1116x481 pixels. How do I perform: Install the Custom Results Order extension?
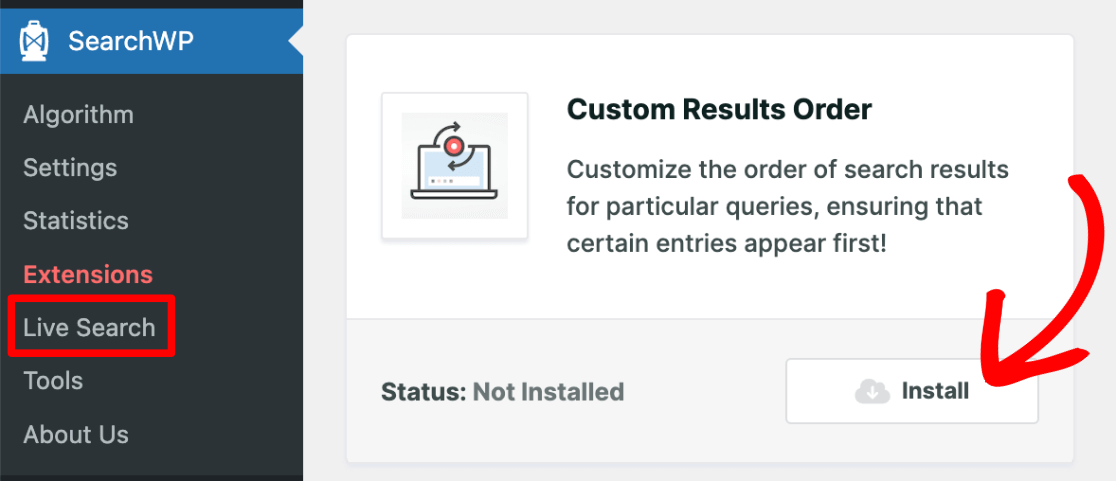click(x=911, y=391)
